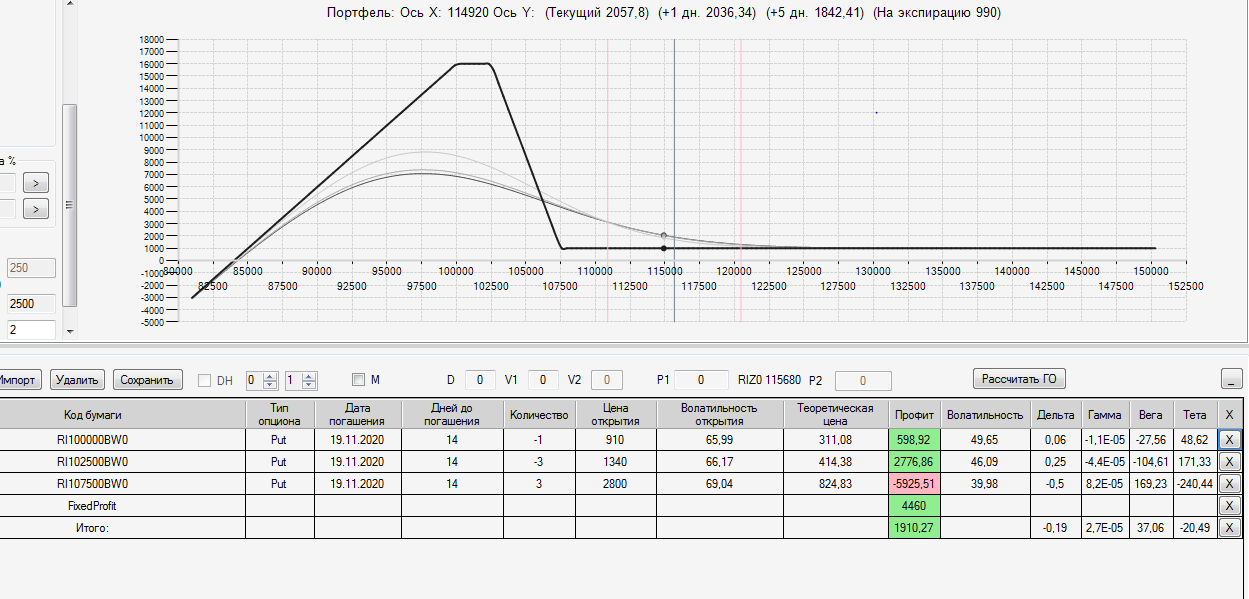Image resolution: width=1249 pixels, height=599 pixels.
Task: Click the Волатильность открытия column header
Action: pos(719,414)
